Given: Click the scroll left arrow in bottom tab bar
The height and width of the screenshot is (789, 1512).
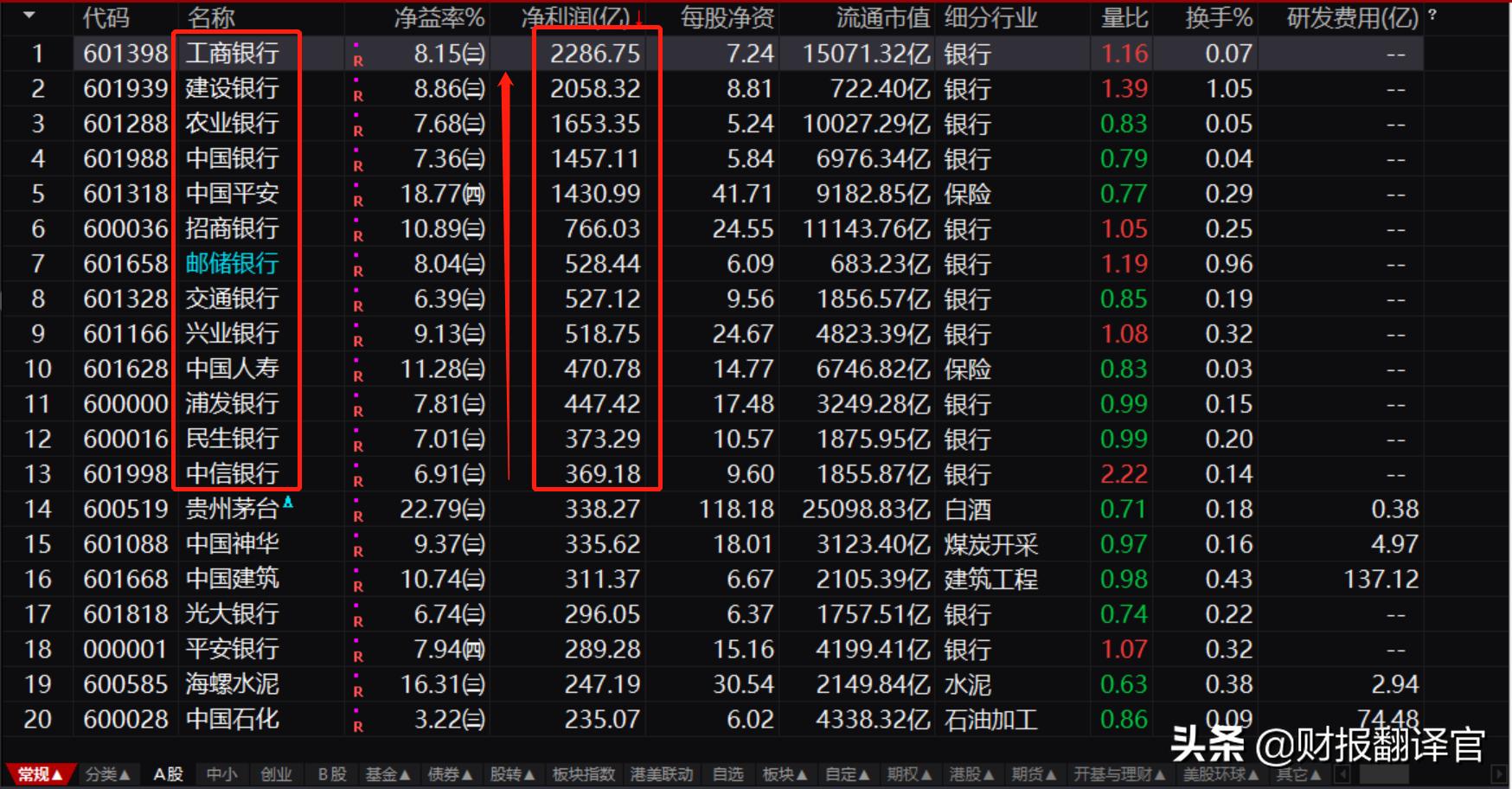Looking at the screenshot, I should 1343,774.
